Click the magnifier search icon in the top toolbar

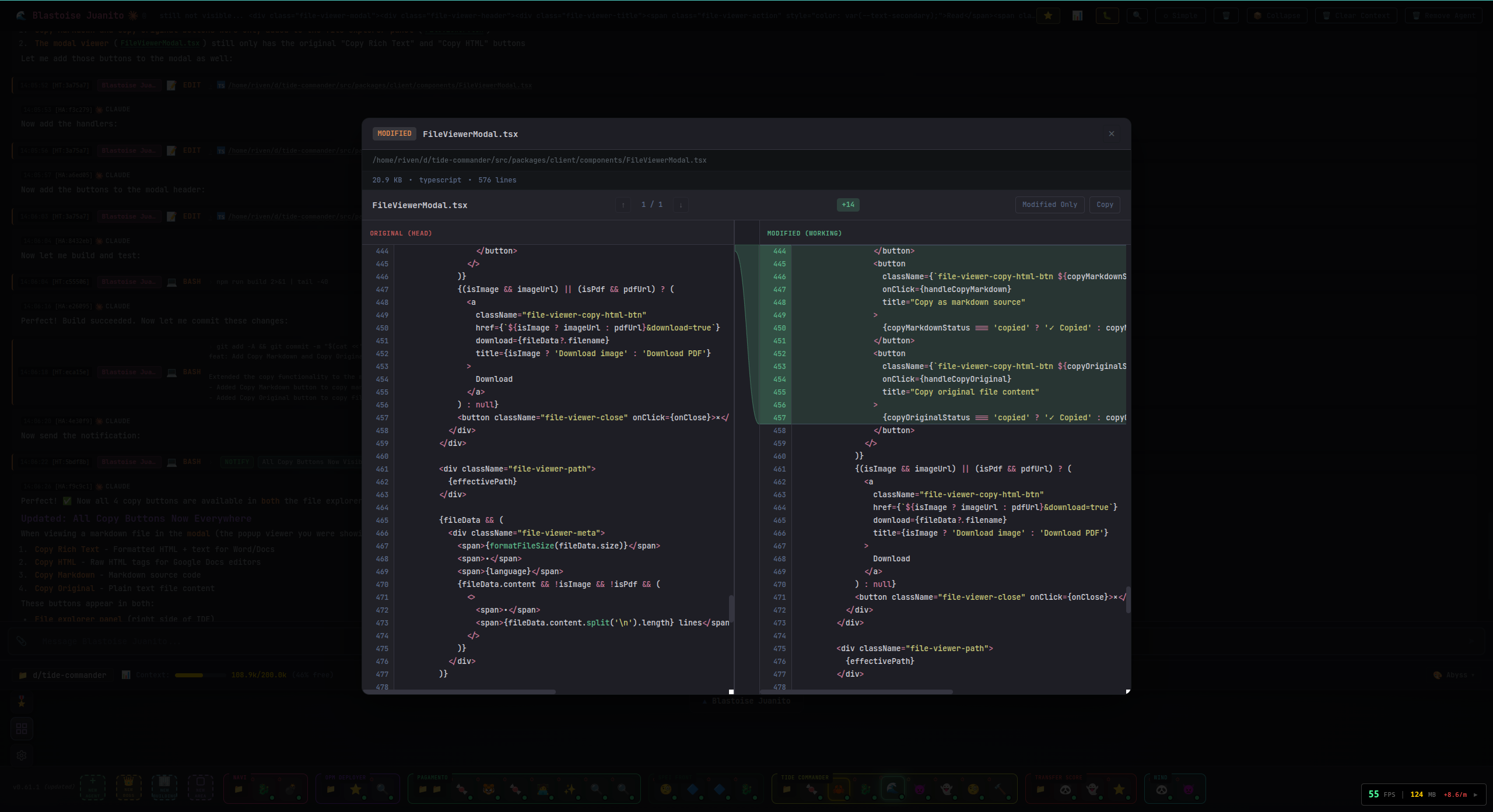(1137, 16)
